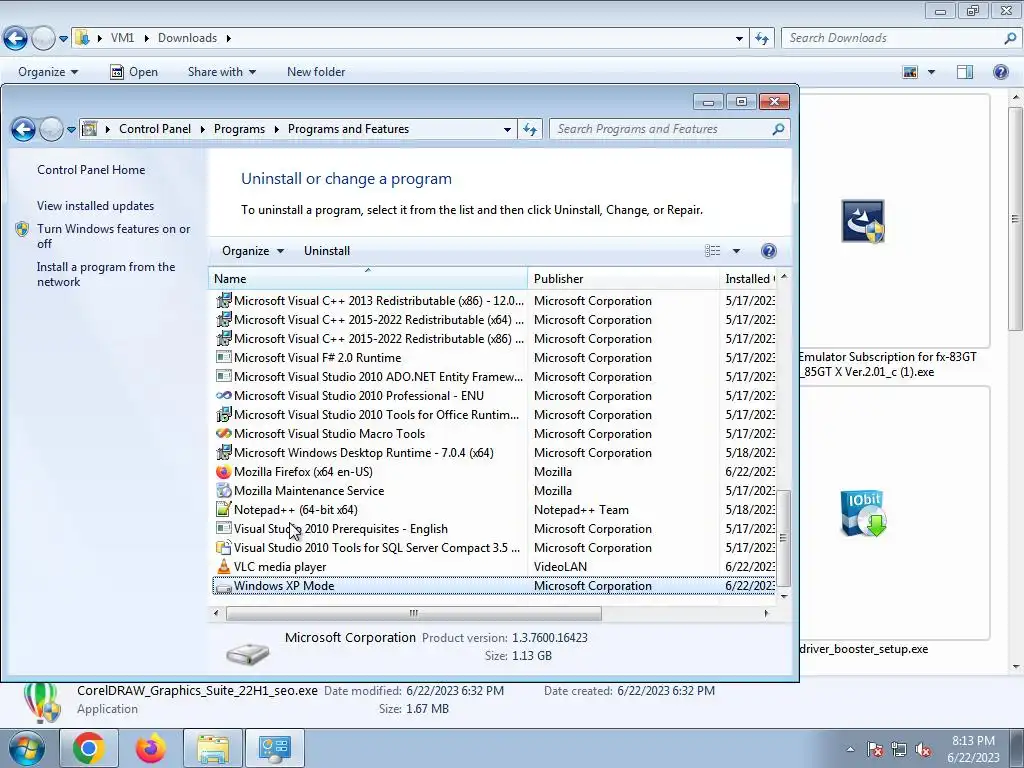The height and width of the screenshot is (768, 1024).
Task: Expand the view options arrow in Programs toolbar
Action: click(x=736, y=251)
